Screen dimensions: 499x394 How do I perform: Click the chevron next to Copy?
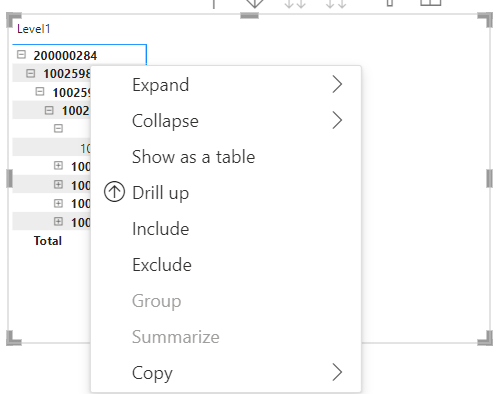(x=337, y=372)
